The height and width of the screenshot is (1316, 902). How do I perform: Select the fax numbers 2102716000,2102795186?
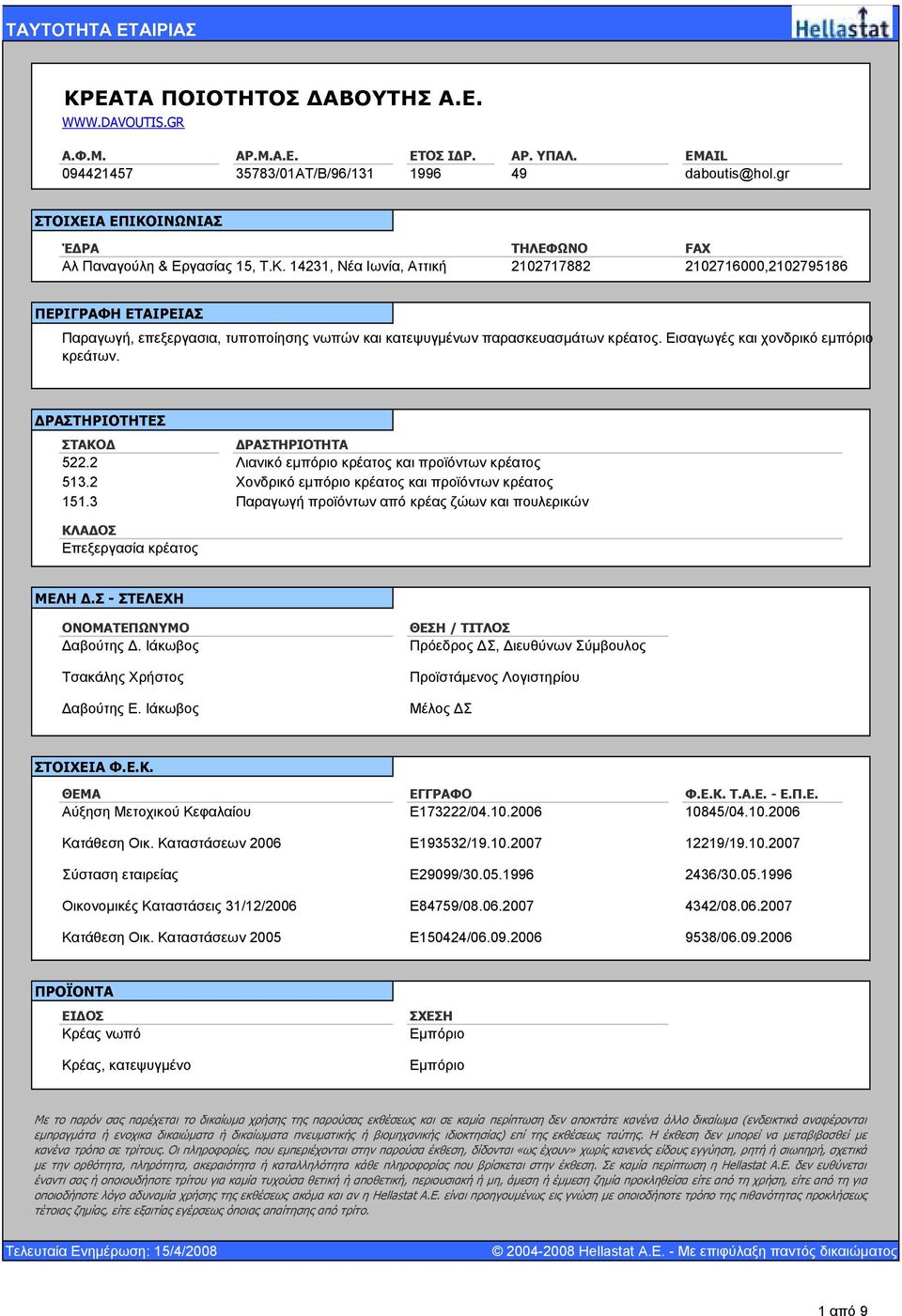(766, 266)
